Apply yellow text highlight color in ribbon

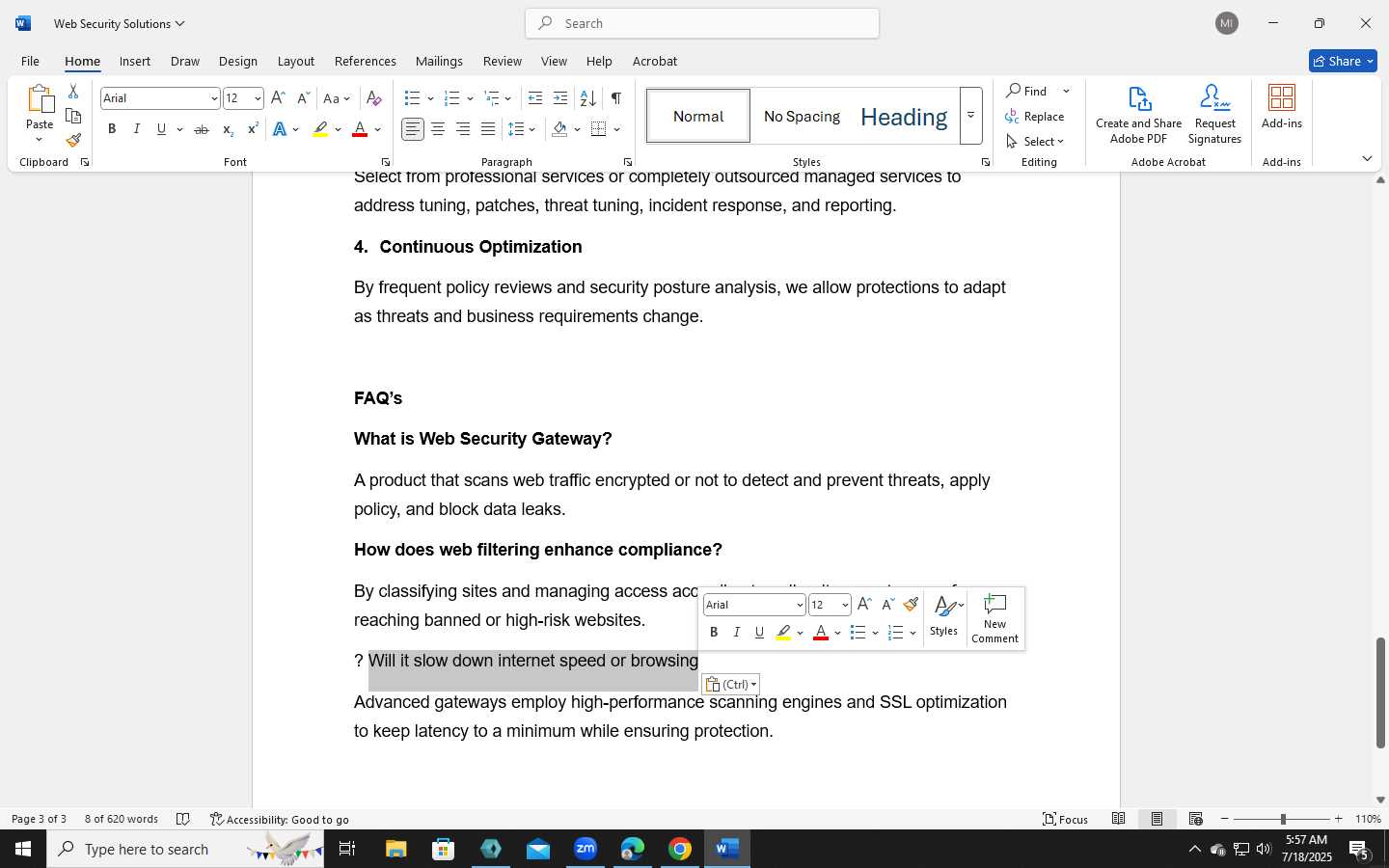(x=320, y=129)
